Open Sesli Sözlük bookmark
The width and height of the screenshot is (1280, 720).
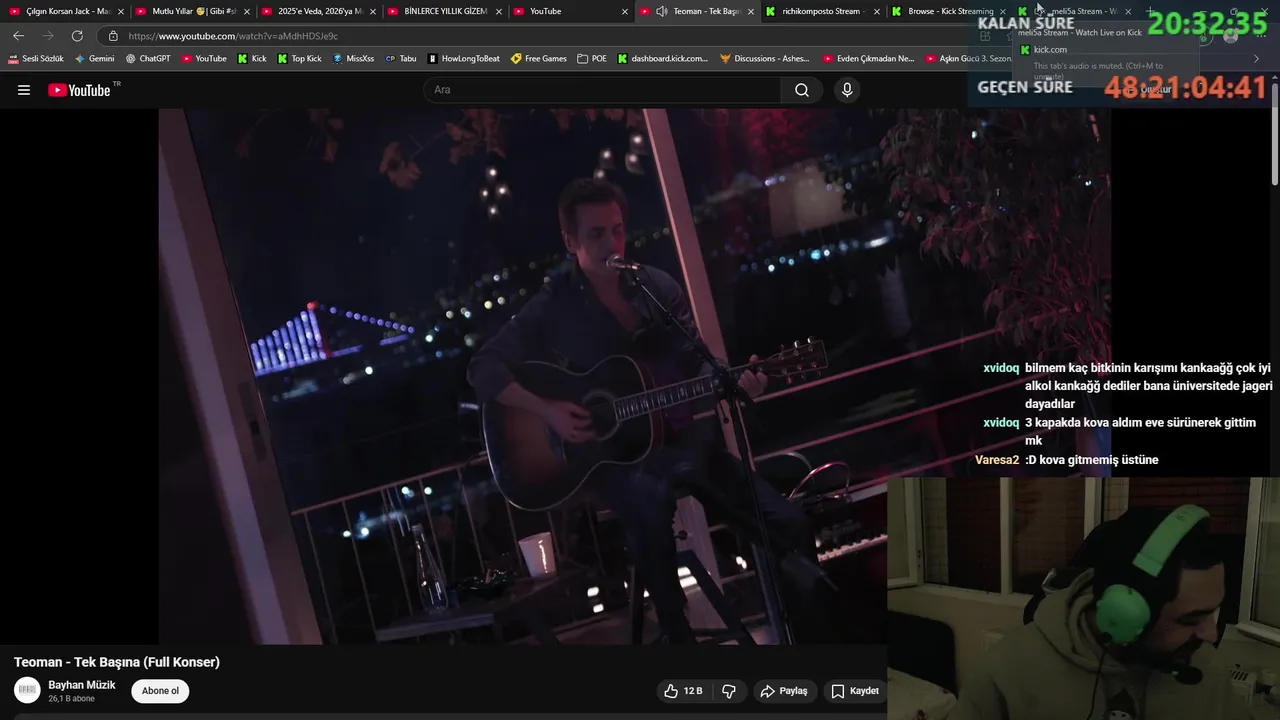tap(36, 59)
